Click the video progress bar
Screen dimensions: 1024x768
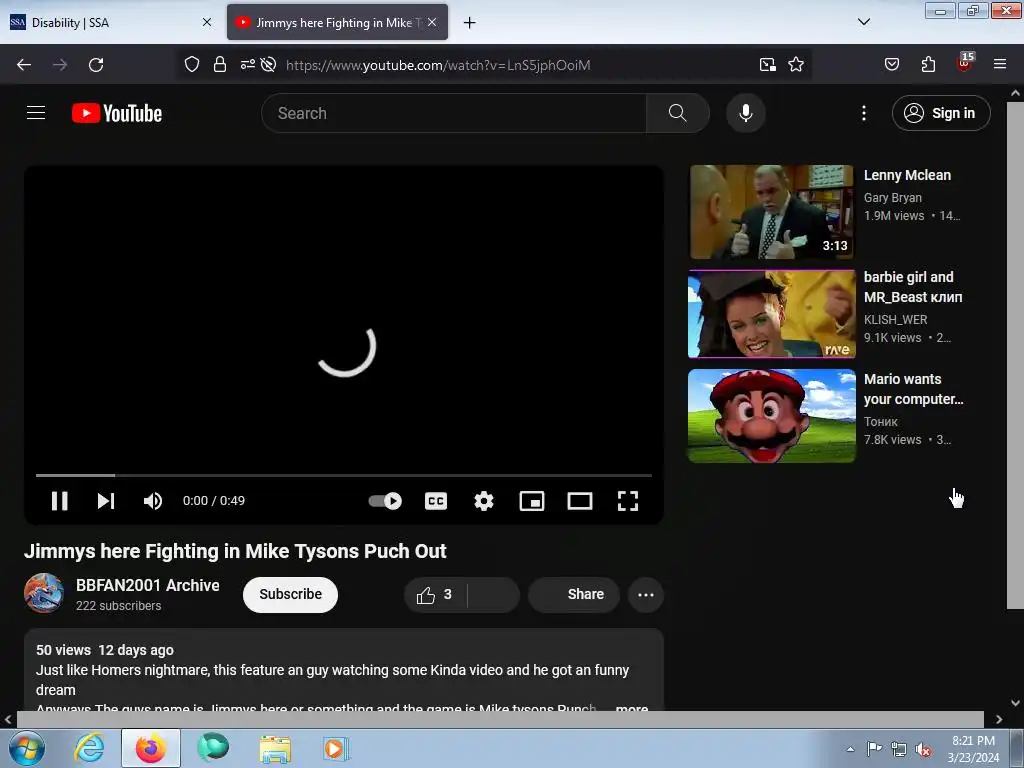click(x=344, y=475)
